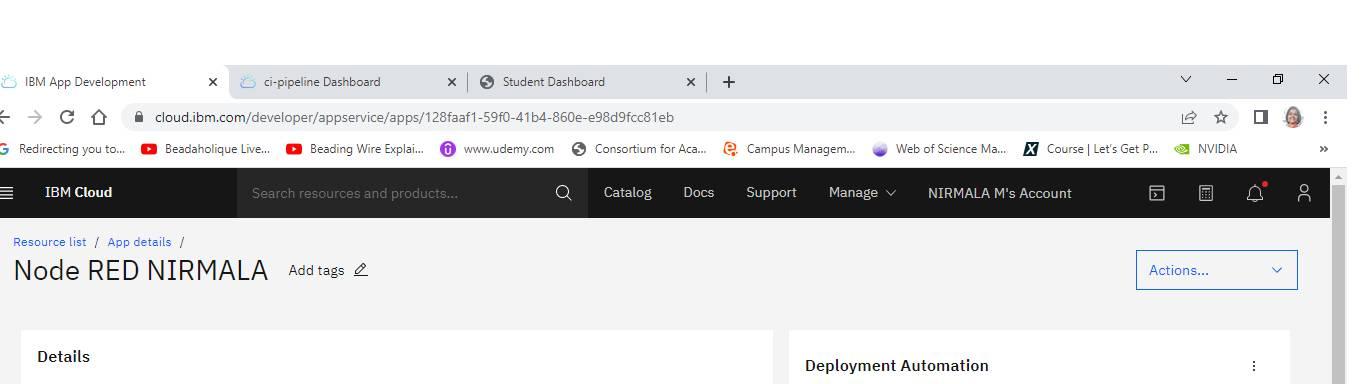Go to browser home page icon
1366x384 pixels.
coord(99,117)
